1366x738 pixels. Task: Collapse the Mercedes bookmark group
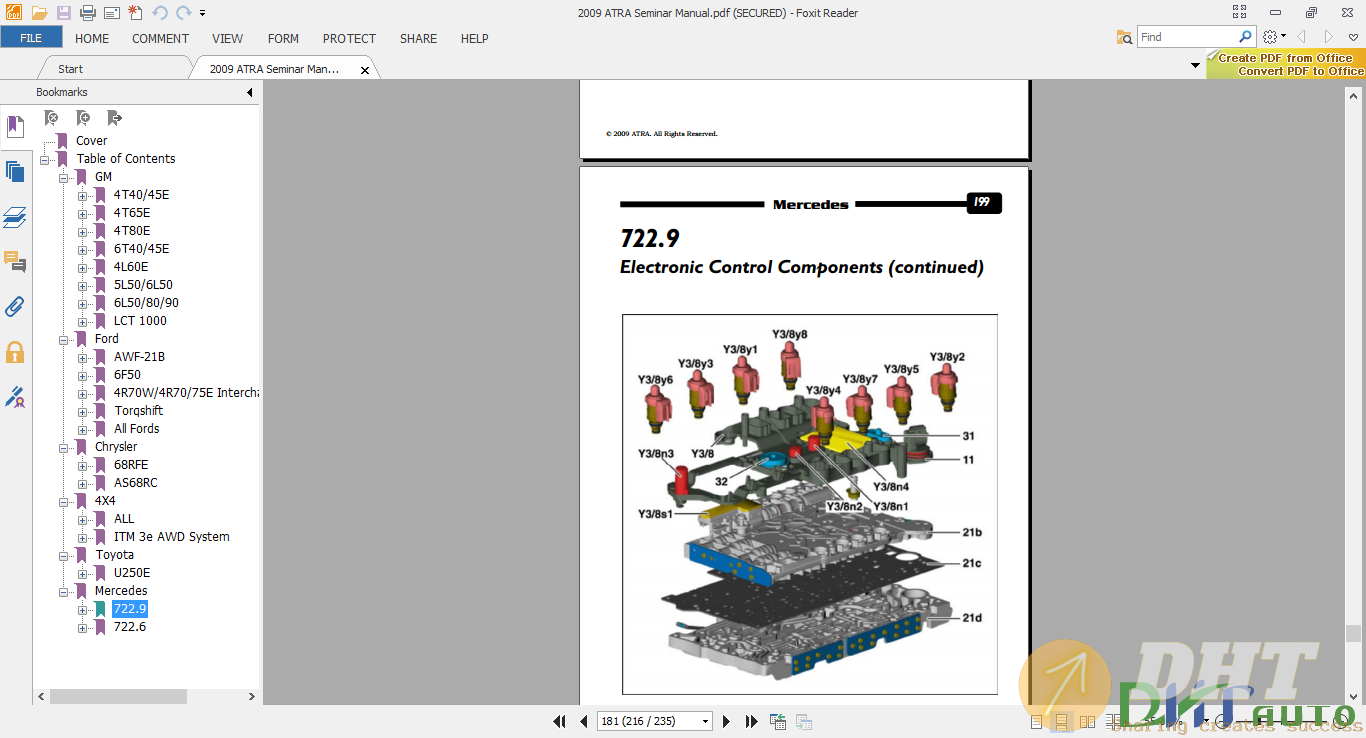pos(64,591)
